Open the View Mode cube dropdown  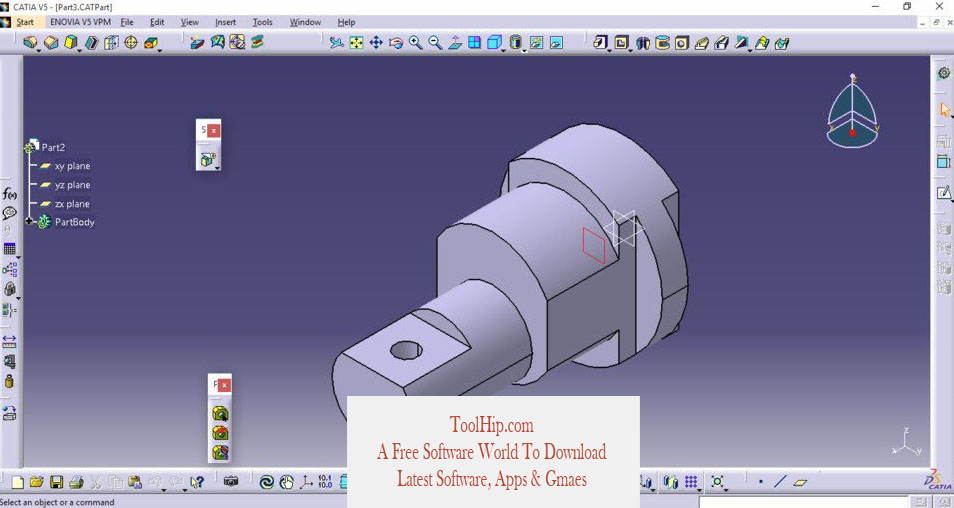coord(503,50)
